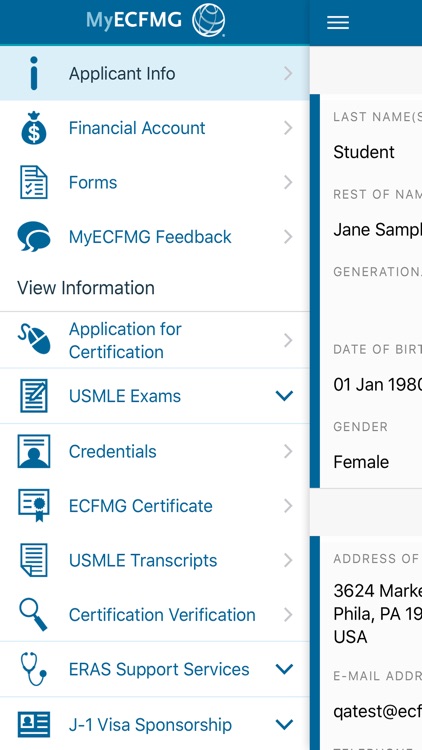Screen dimensions: 422x750
Task: Select MyECFMG Feedback menu entry
Action: pos(155,237)
